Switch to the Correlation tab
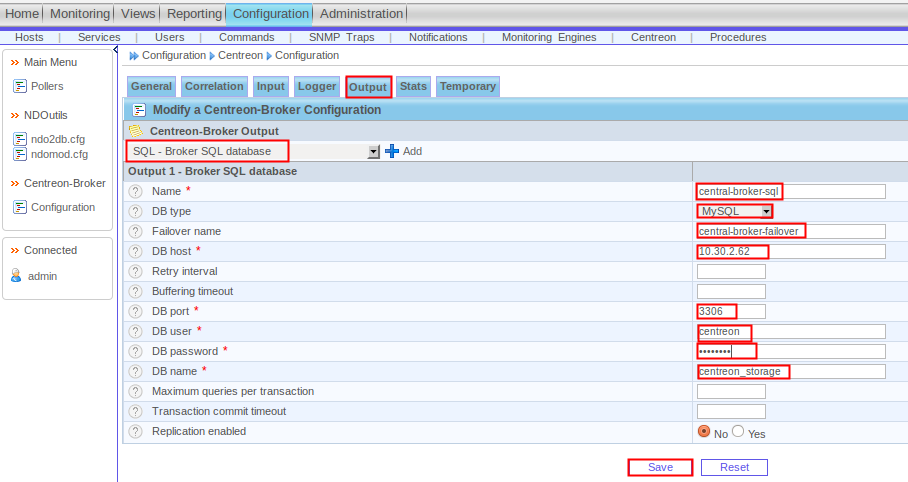 pos(214,86)
